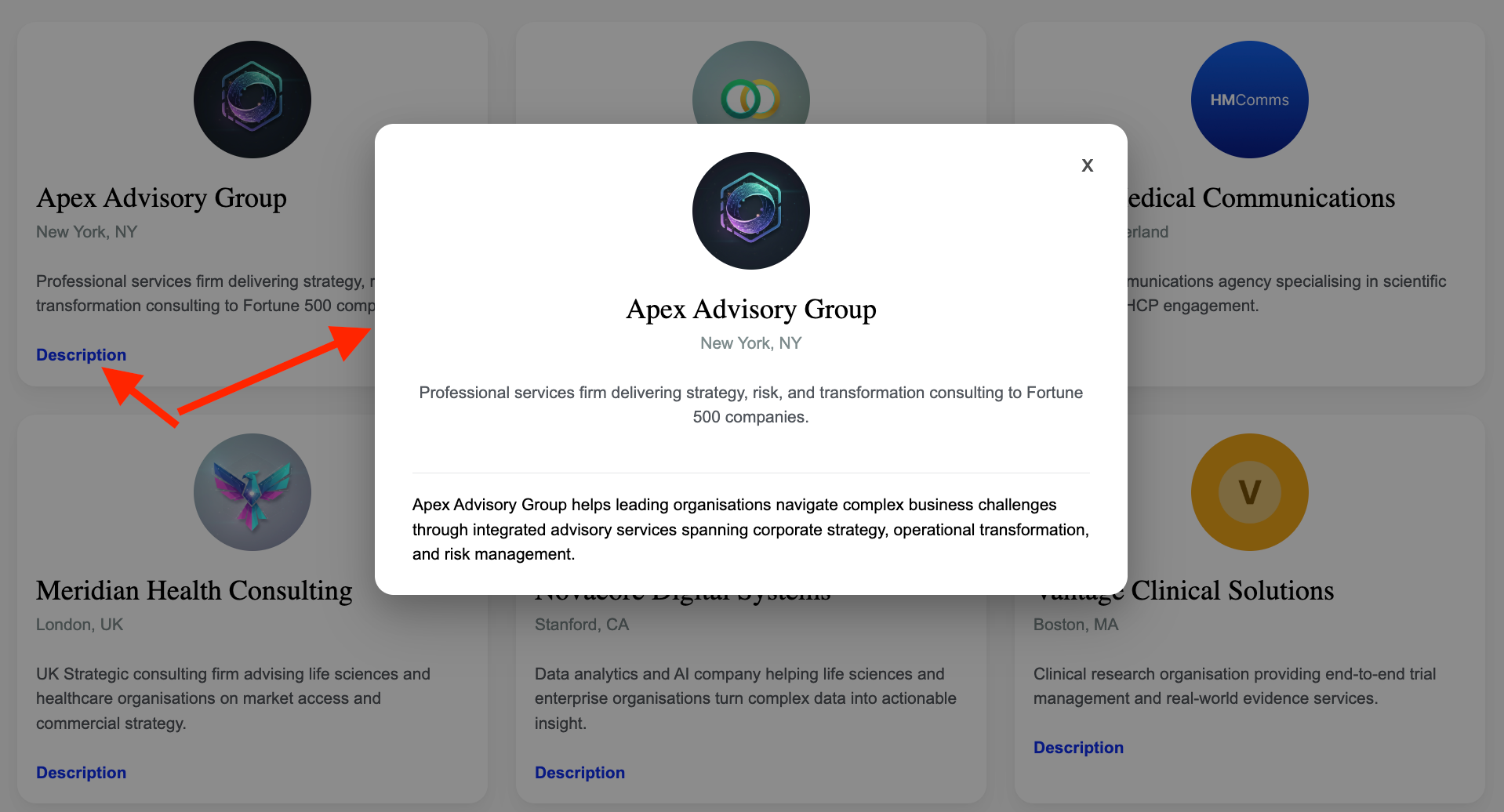Click the Apex Advisory Group logo in modal
This screenshot has height=812, width=1504.
751,211
